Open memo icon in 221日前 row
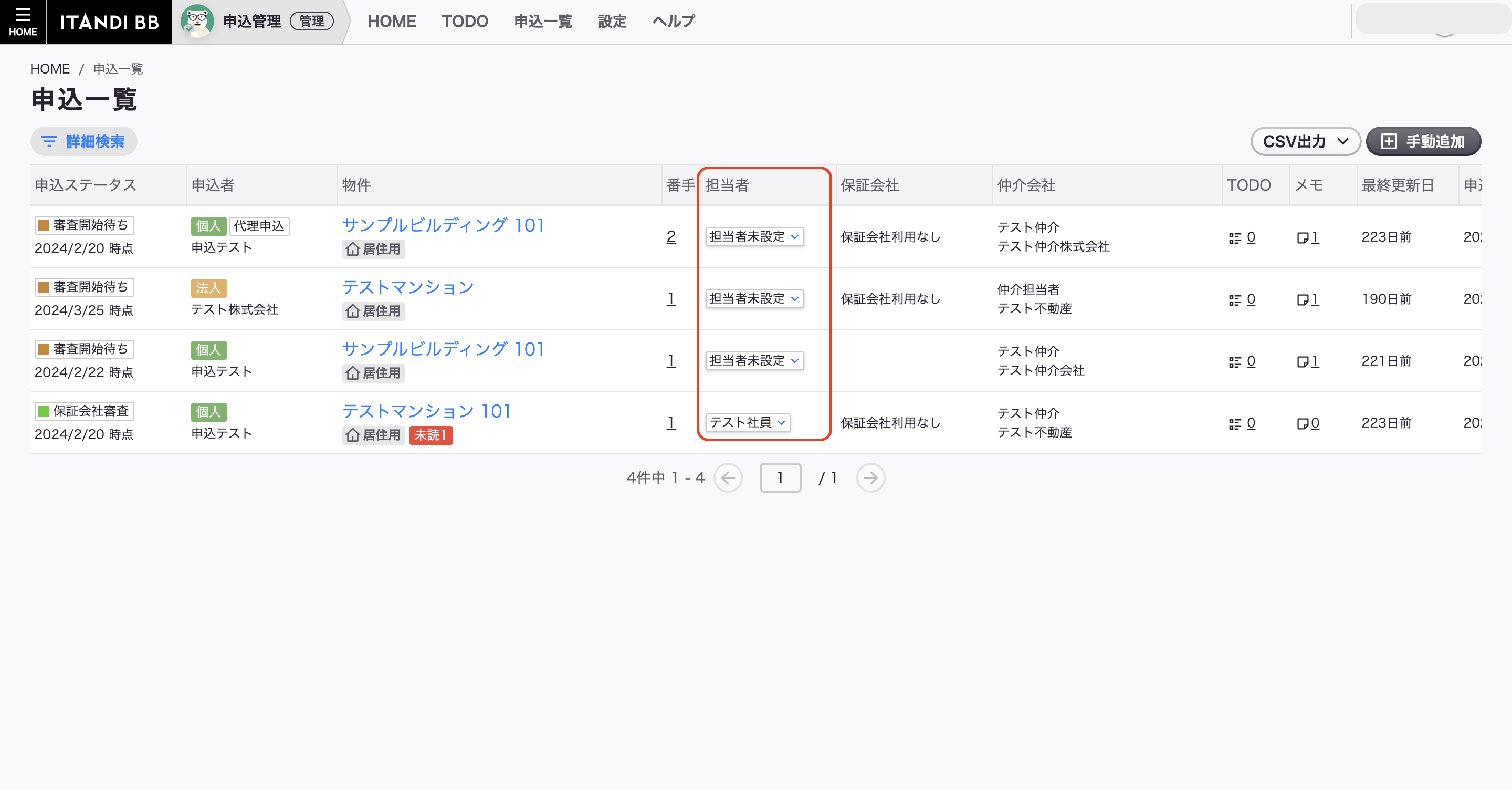 click(x=1303, y=362)
